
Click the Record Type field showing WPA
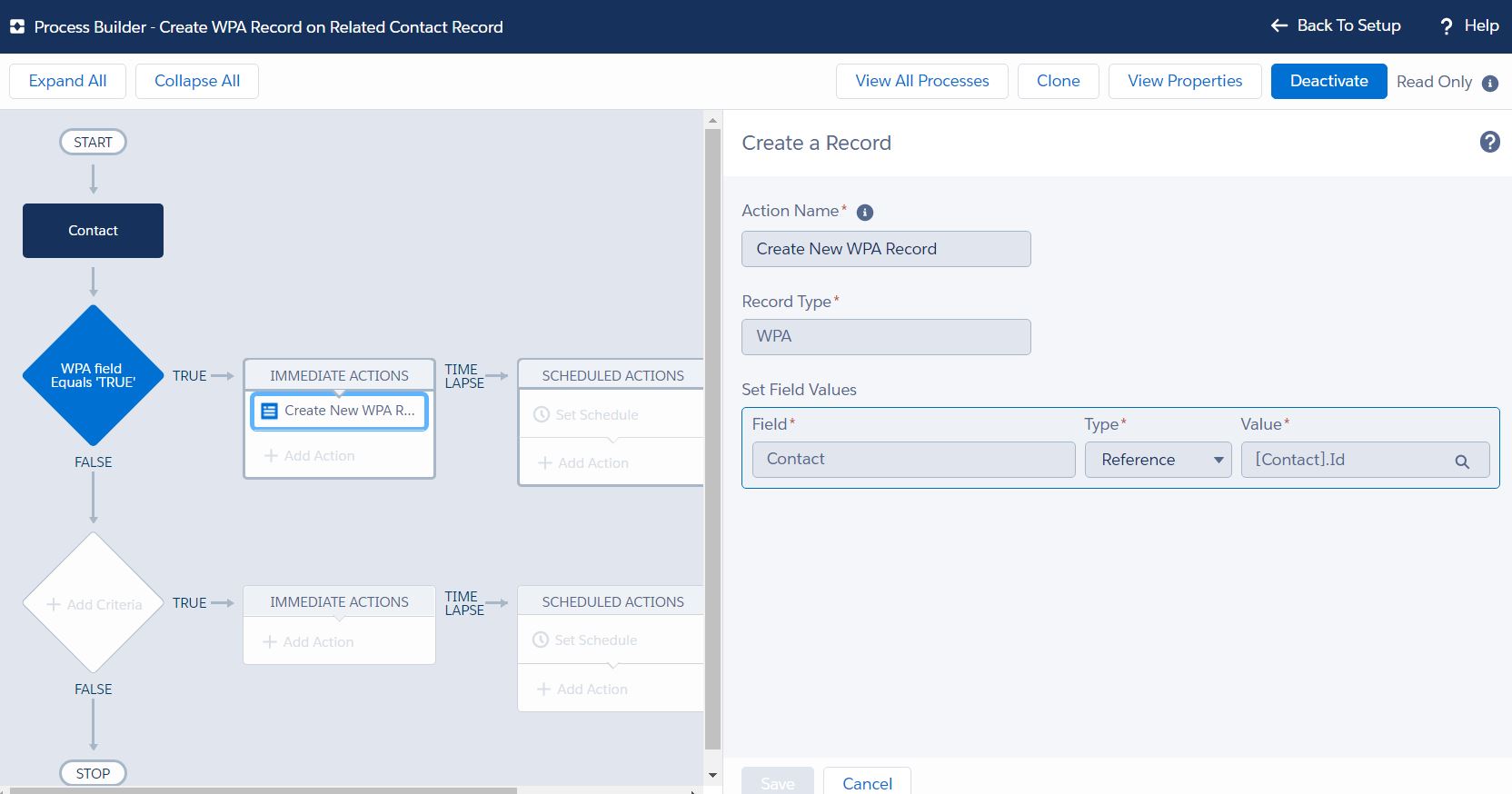pos(886,336)
